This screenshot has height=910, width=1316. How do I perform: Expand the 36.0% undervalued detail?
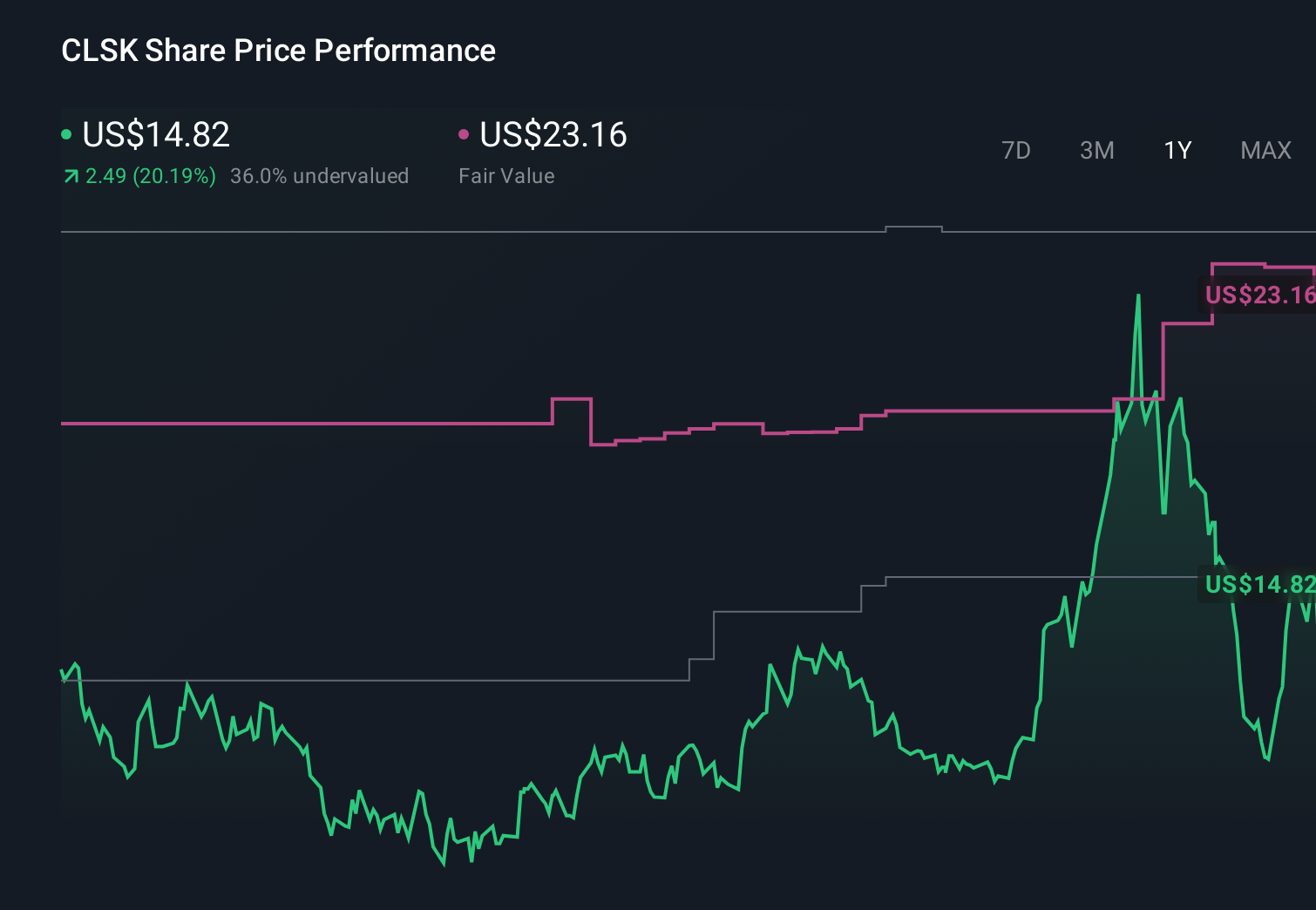[319, 176]
